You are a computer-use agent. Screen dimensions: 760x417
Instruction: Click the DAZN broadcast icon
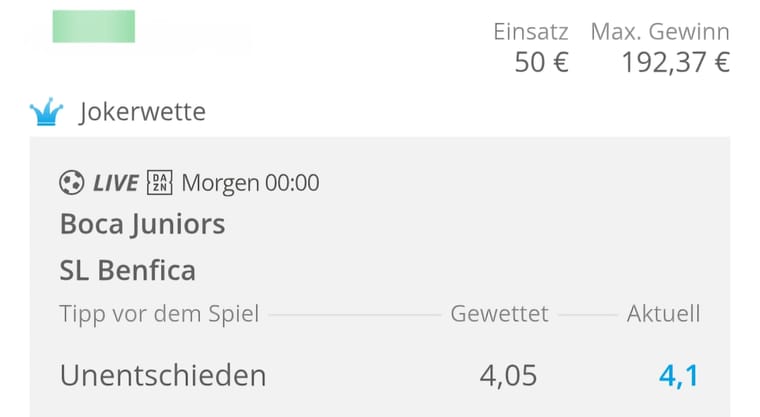coord(159,183)
